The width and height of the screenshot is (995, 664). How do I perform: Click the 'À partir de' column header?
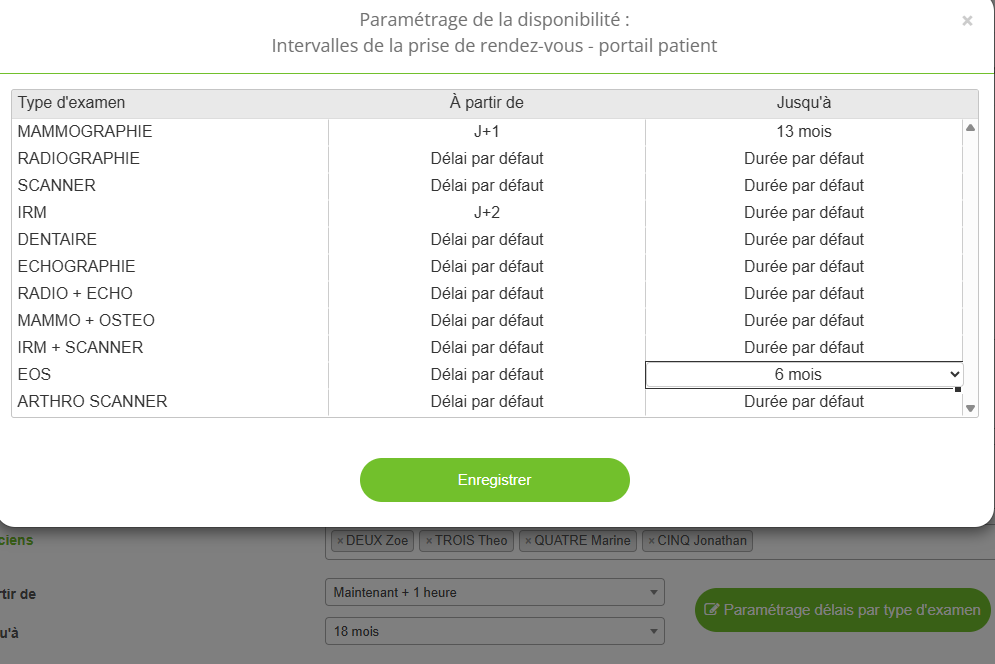coord(487,103)
